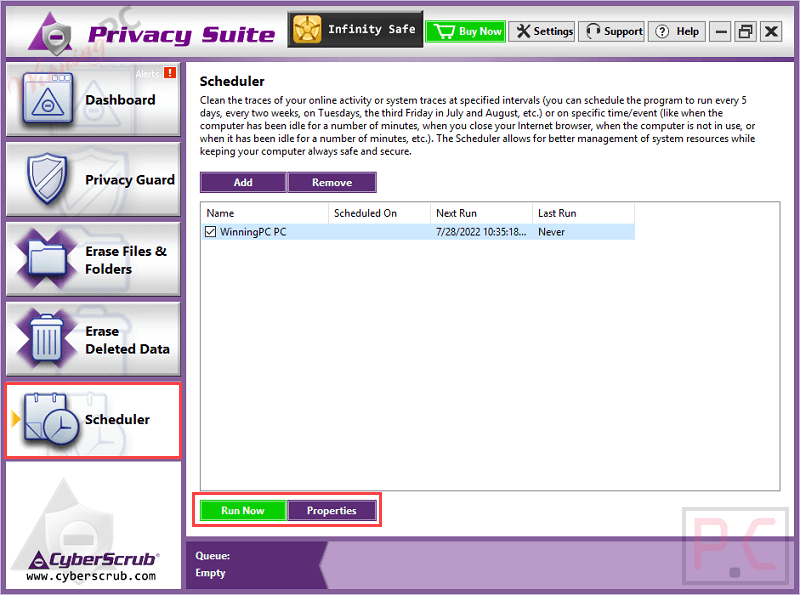Add a new scheduled task

(243, 183)
